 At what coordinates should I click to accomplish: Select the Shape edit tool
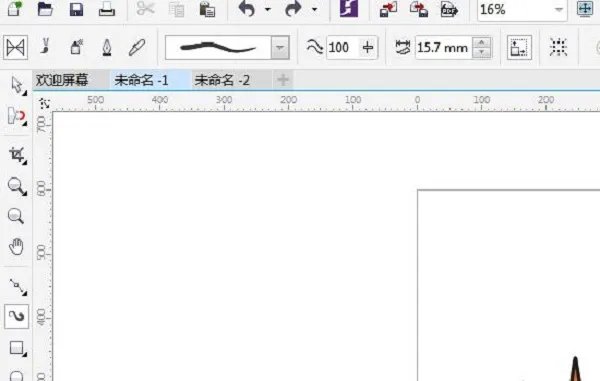(x=16, y=116)
